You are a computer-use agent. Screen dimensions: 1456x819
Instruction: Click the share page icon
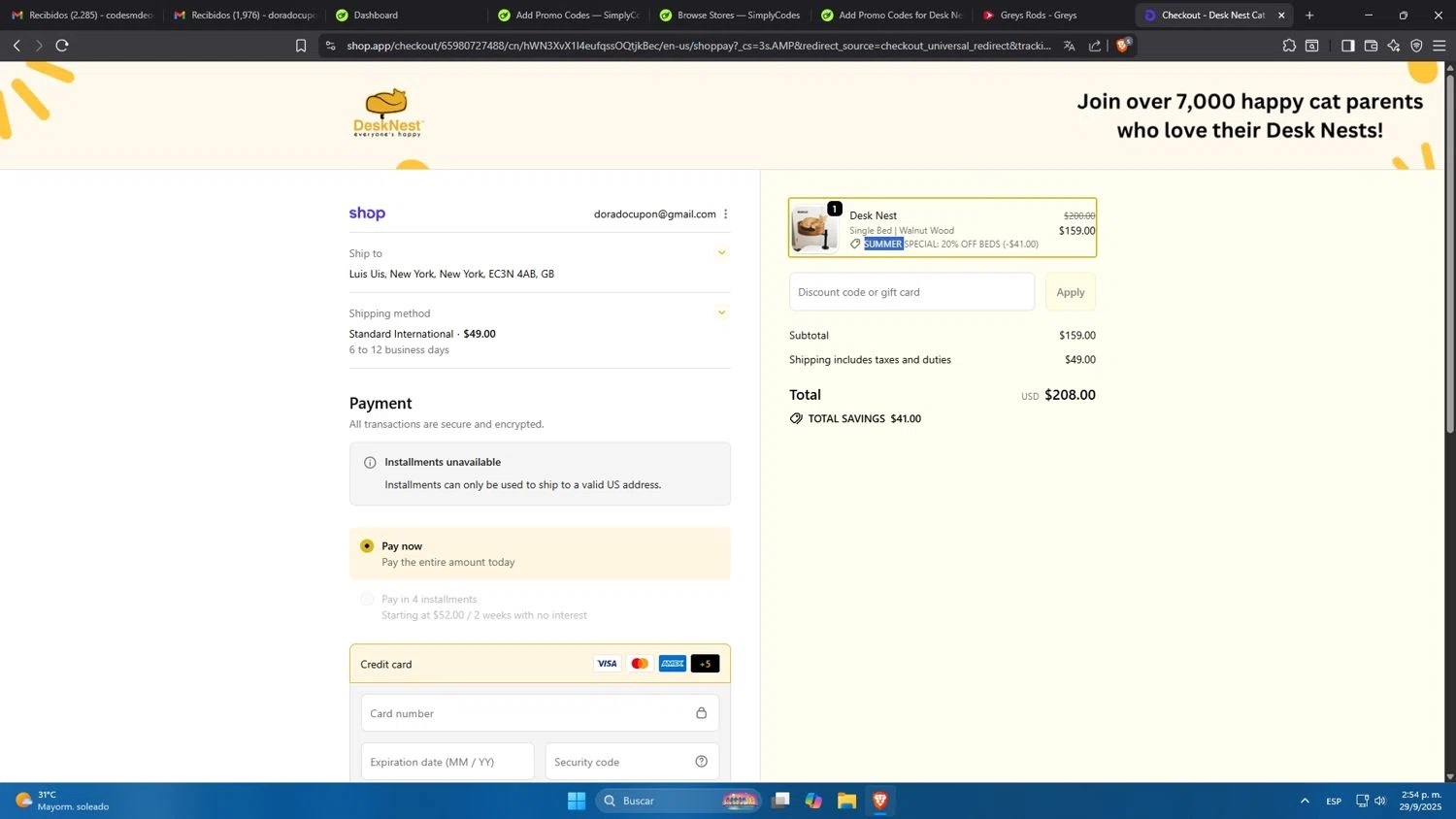(x=1095, y=46)
